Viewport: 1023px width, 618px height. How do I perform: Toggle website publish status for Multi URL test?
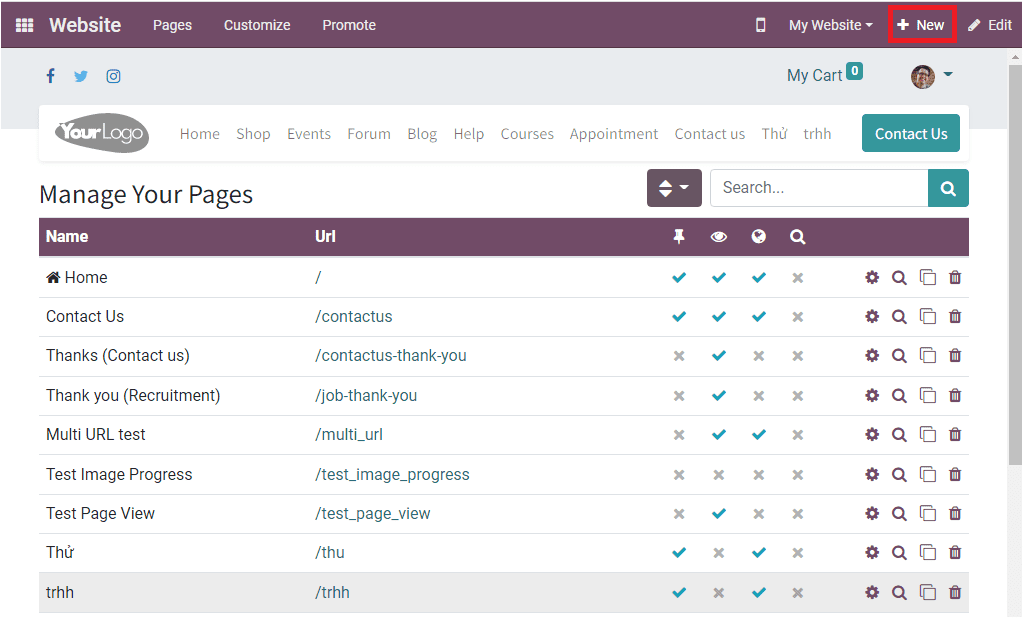click(758, 434)
